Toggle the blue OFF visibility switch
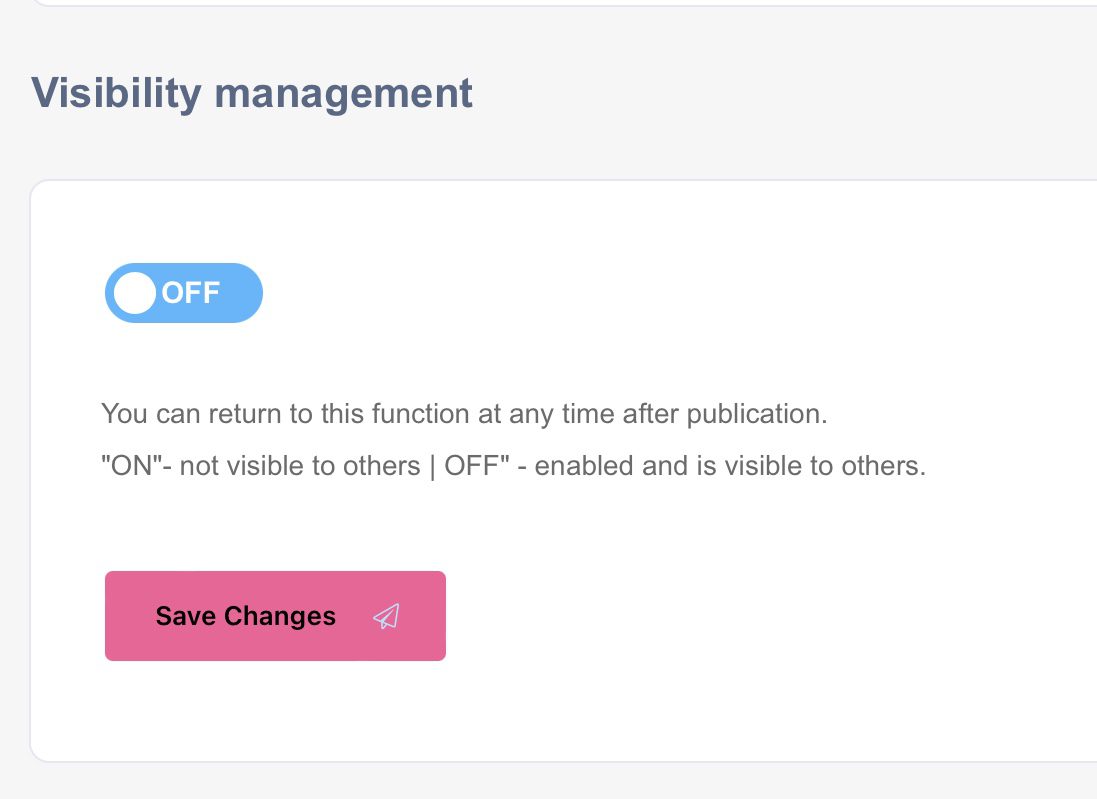Viewport: 1097px width, 799px height. (x=184, y=293)
